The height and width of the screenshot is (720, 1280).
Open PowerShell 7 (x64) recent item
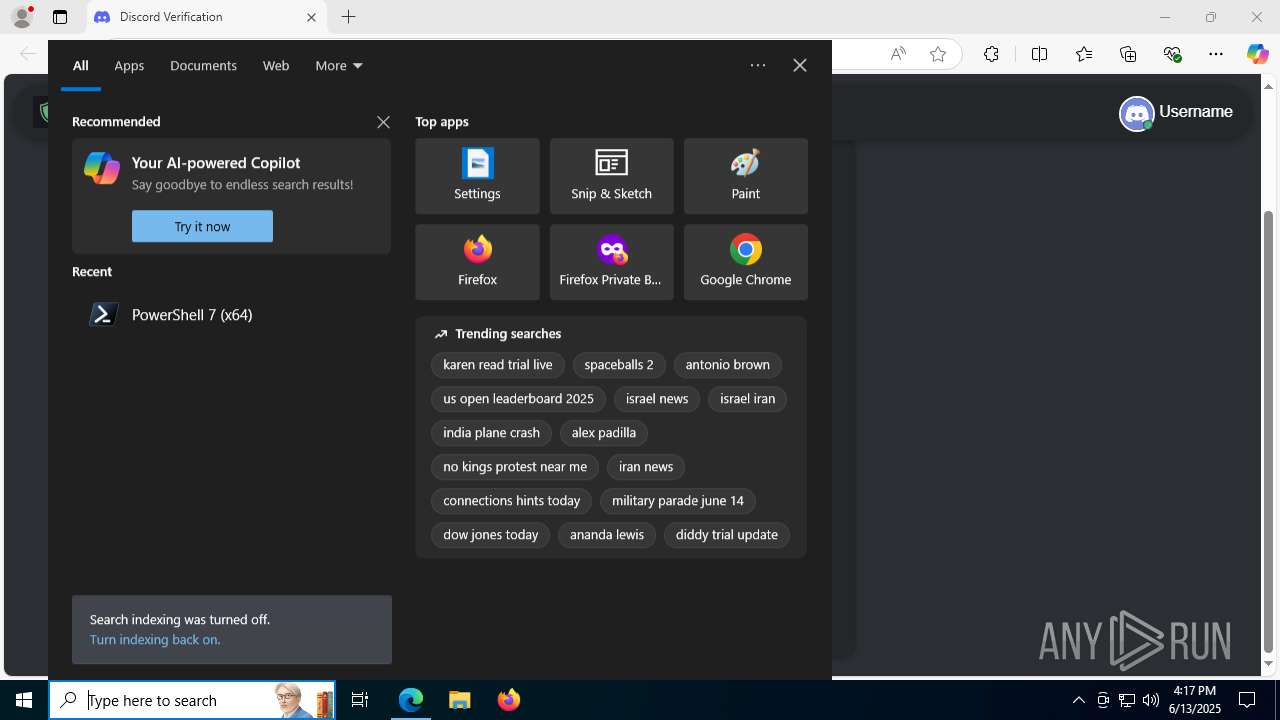[x=231, y=315]
